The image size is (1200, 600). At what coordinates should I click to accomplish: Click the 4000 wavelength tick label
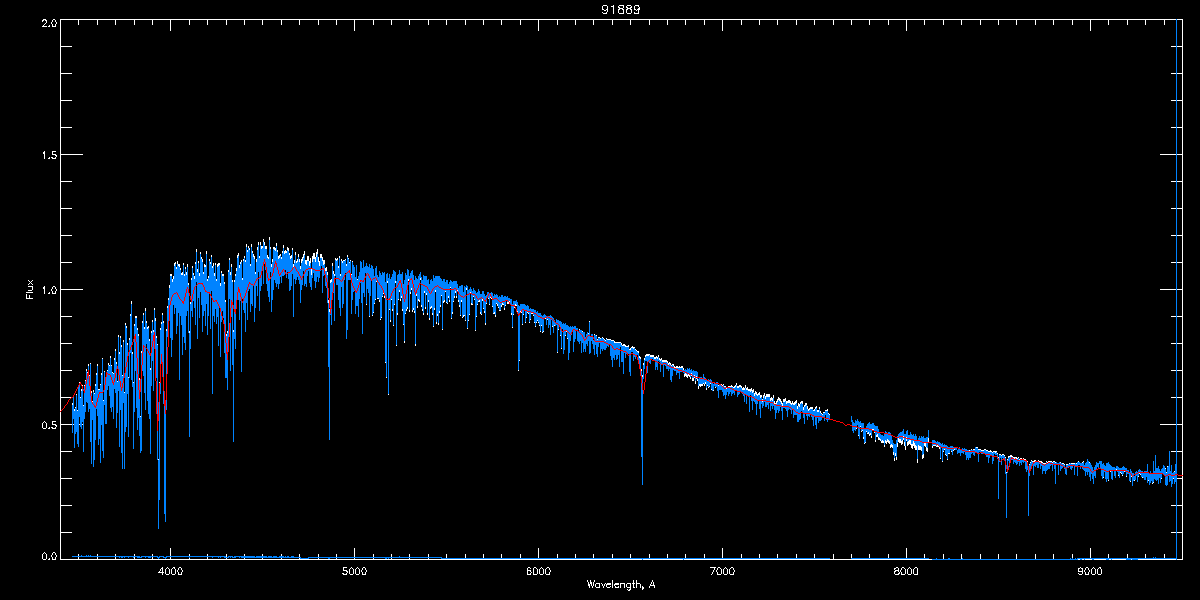170,572
